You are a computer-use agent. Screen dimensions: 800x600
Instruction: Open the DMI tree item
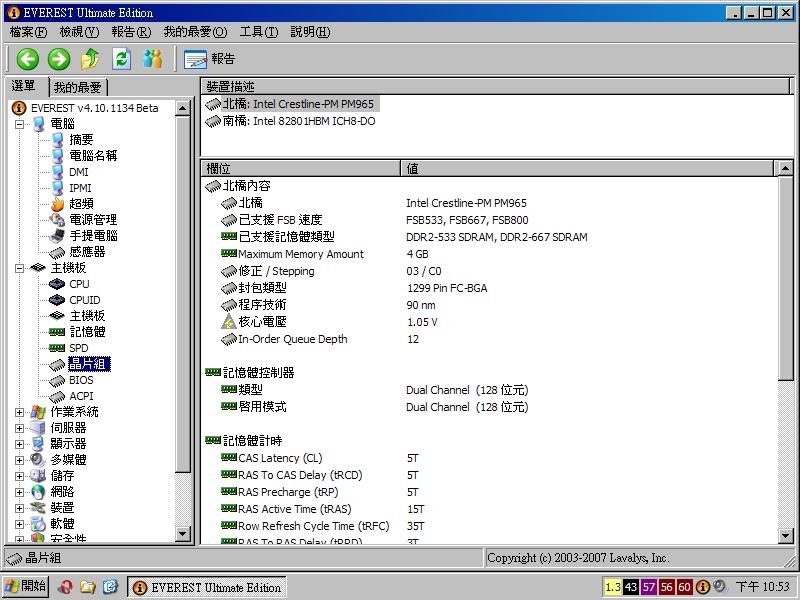[x=79, y=172]
